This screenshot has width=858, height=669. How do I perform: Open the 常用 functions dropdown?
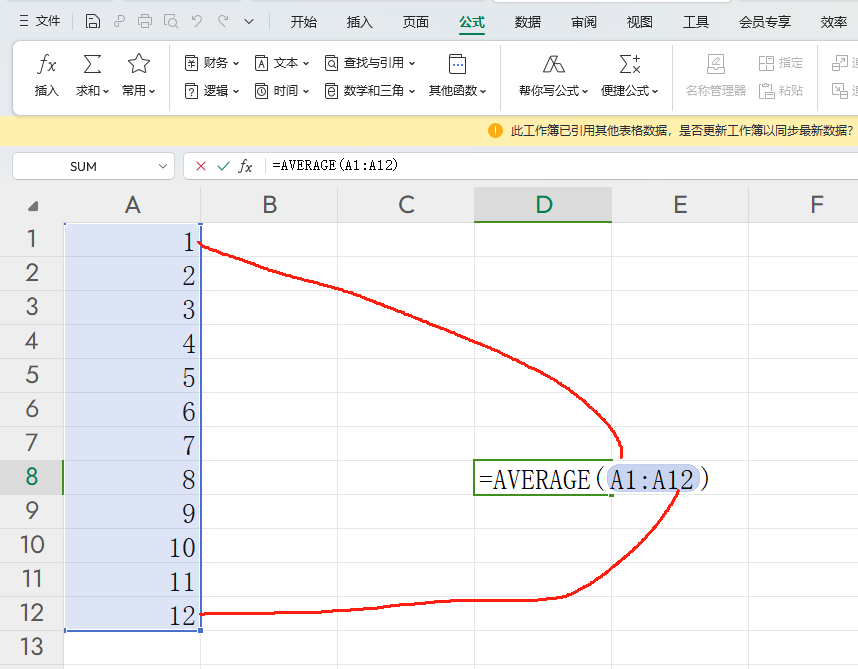tap(138, 75)
